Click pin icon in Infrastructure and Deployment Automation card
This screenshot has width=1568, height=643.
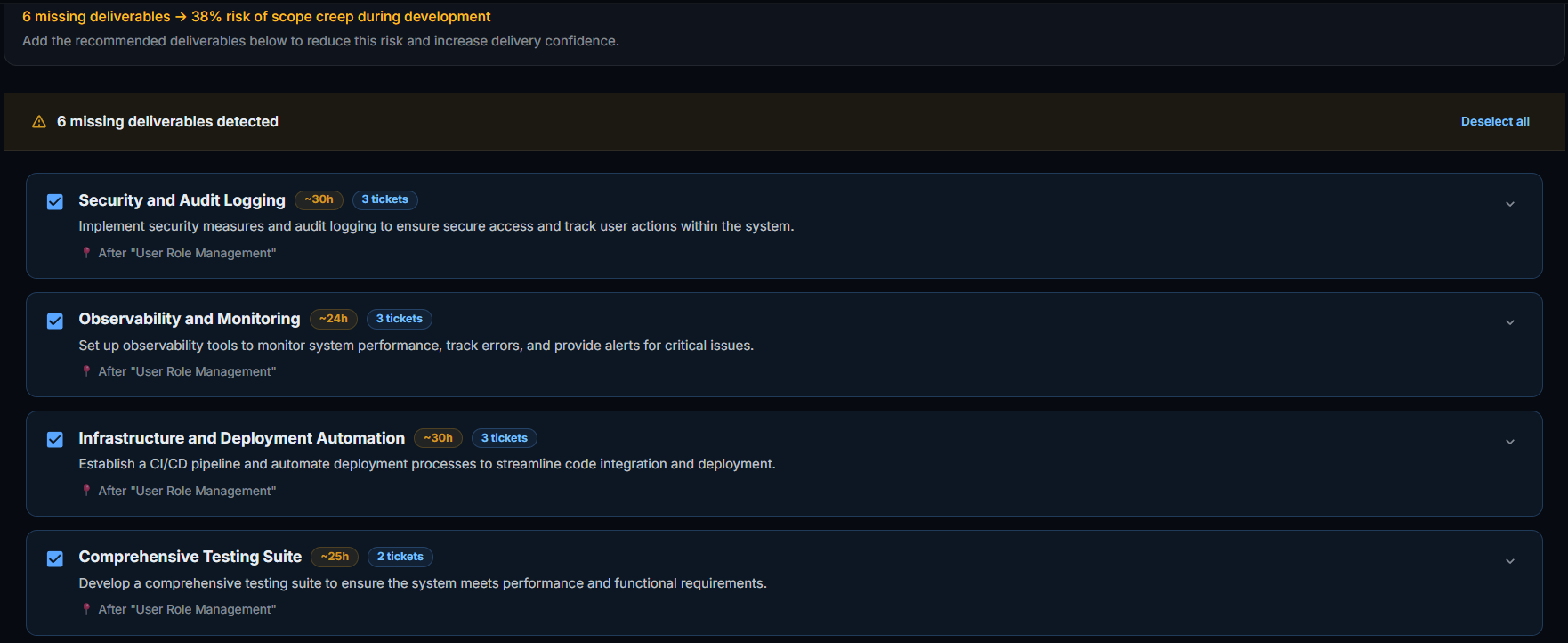coord(86,491)
